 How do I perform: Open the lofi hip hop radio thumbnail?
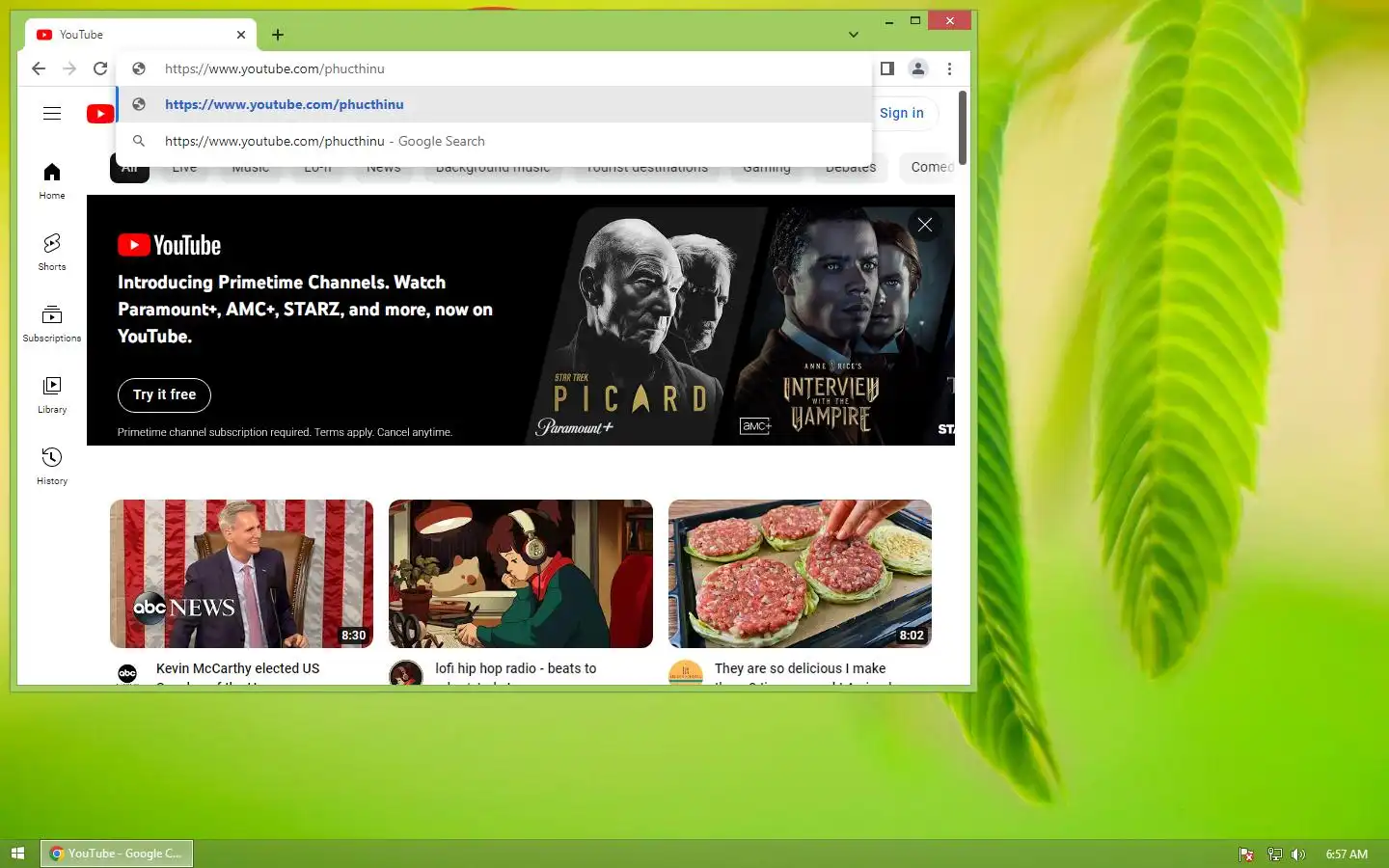coord(521,574)
